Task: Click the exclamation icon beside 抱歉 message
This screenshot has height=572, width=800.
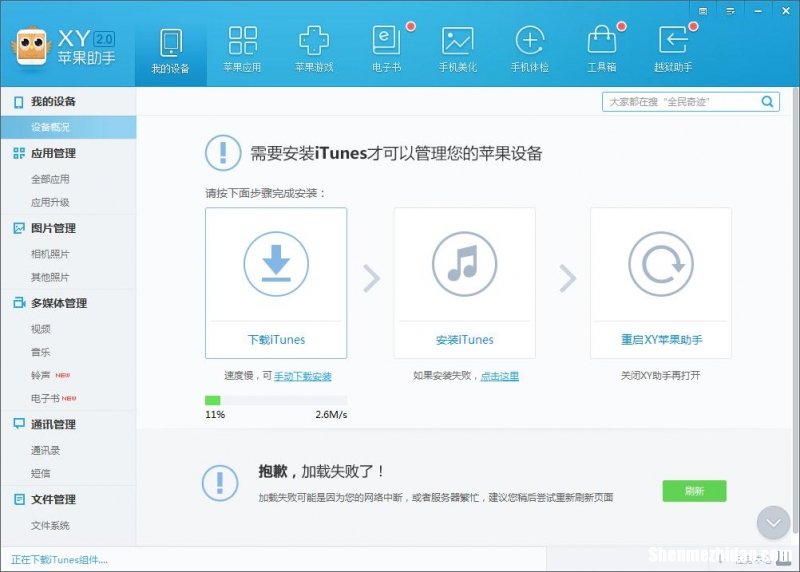Action: pos(220,482)
